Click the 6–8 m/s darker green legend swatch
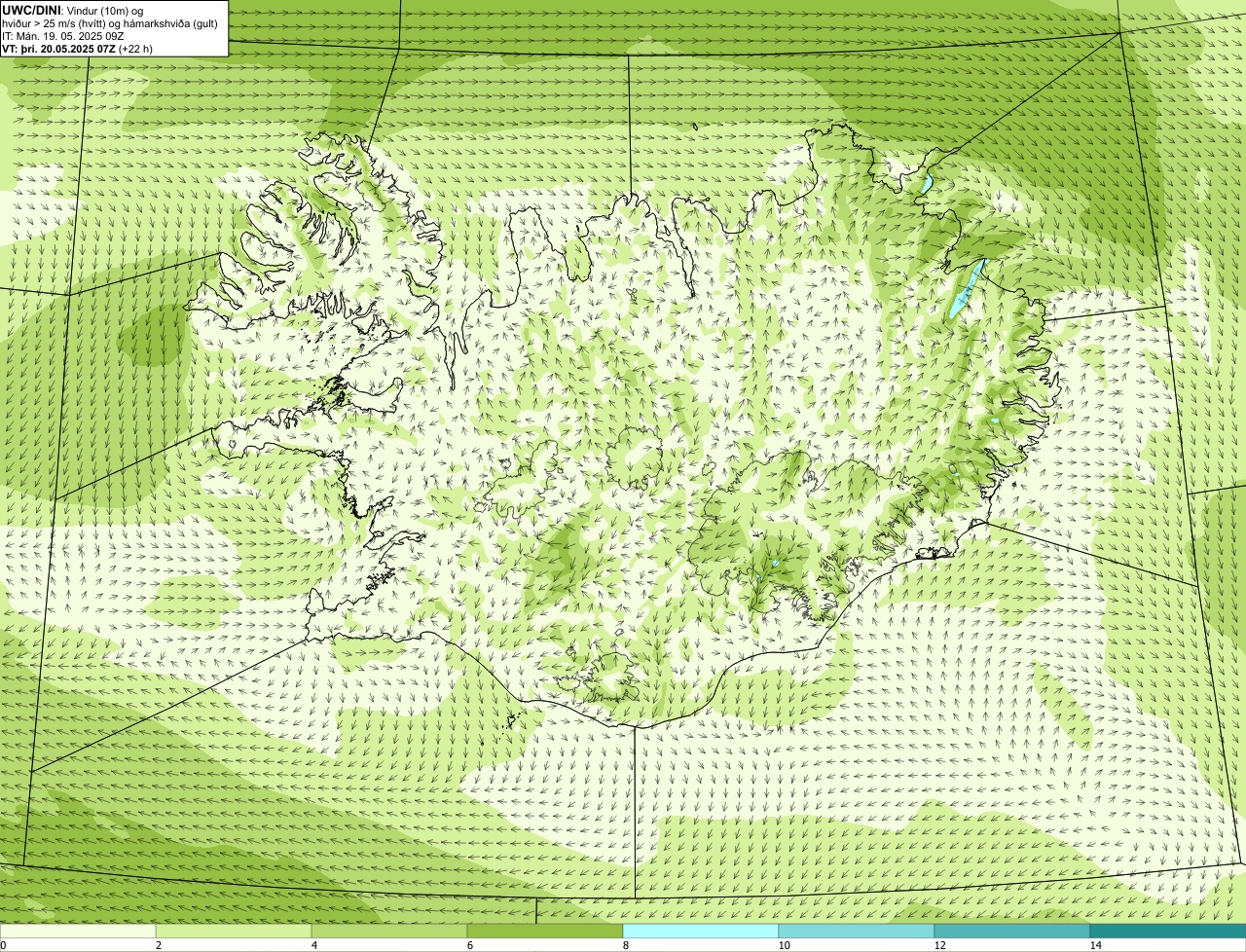Screen dimensions: 1246x952 (545, 931)
